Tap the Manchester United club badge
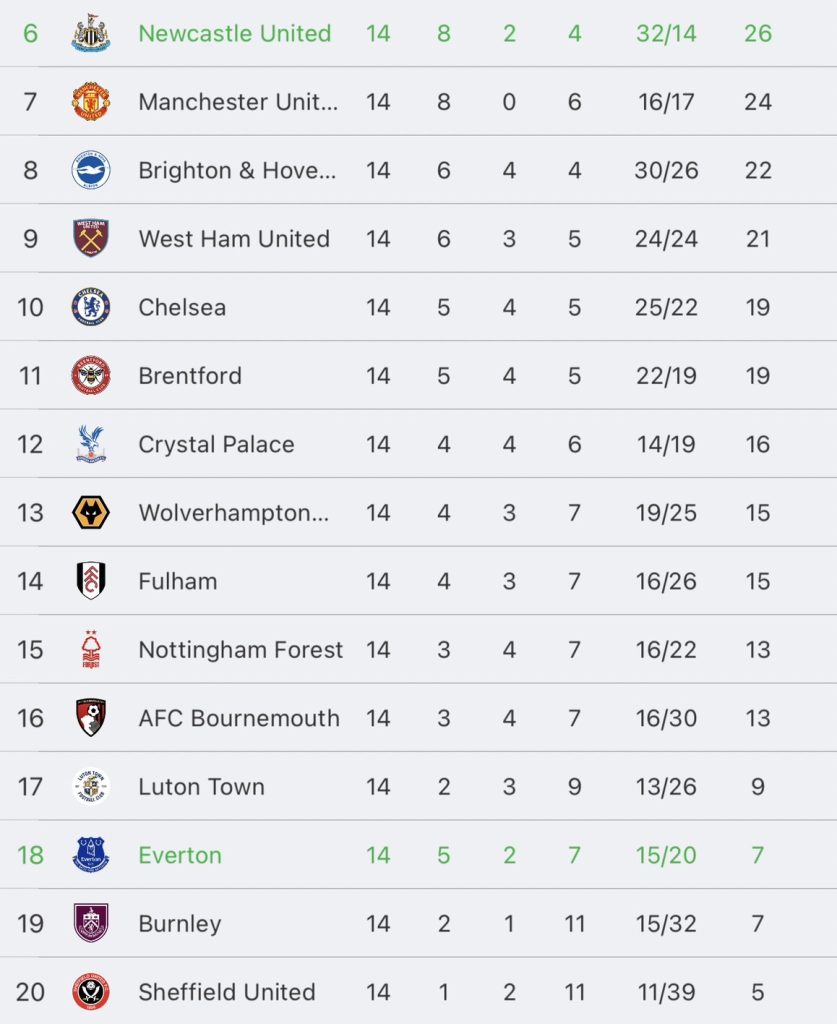The width and height of the screenshot is (837, 1024). [x=91, y=101]
